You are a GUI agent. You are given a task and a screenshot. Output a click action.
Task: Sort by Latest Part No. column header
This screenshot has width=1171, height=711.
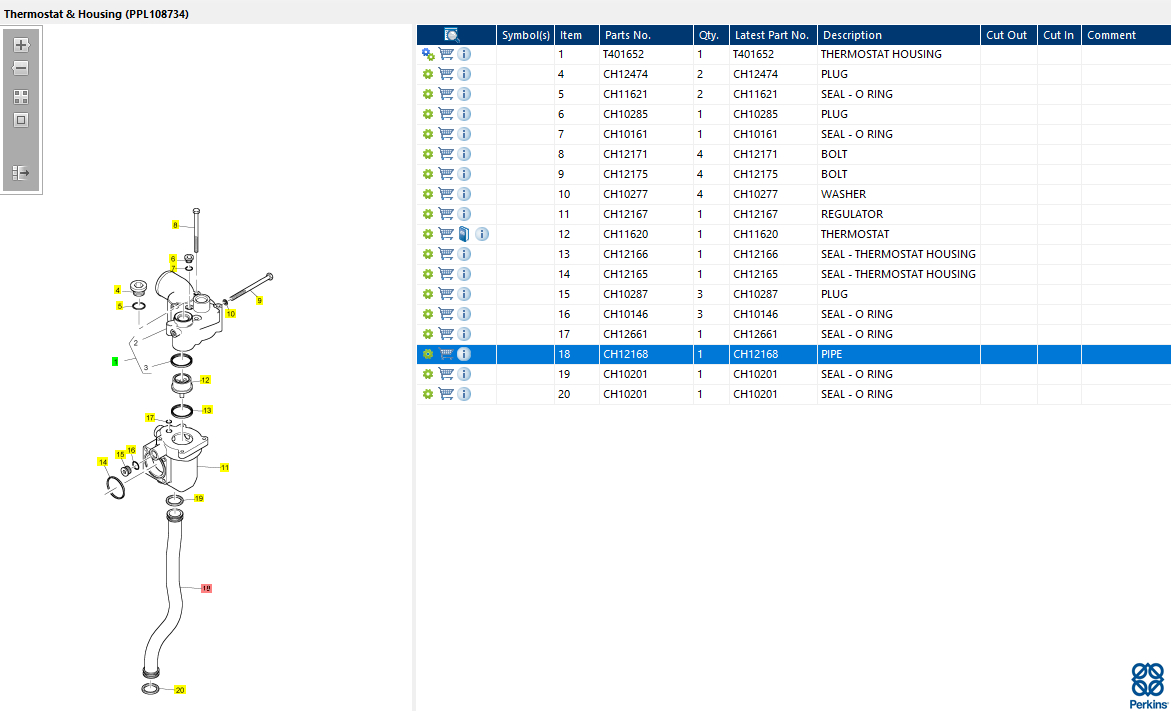(x=773, y=35)
